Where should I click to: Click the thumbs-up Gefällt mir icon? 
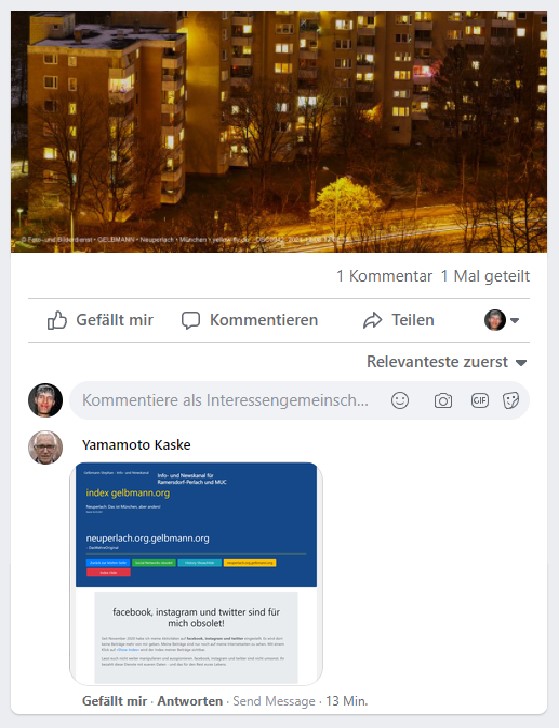pyautogui.click(x=57, y=320)
